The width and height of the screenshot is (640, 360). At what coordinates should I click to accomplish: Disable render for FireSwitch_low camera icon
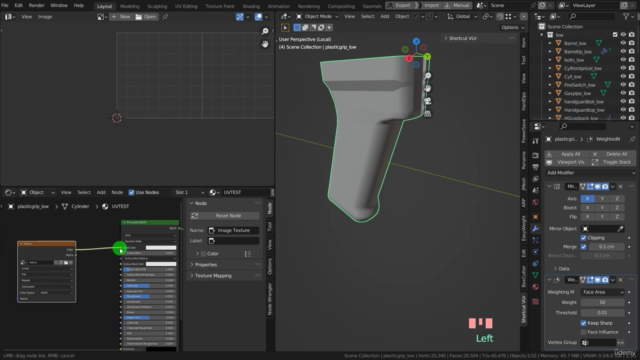coord(632,85)
